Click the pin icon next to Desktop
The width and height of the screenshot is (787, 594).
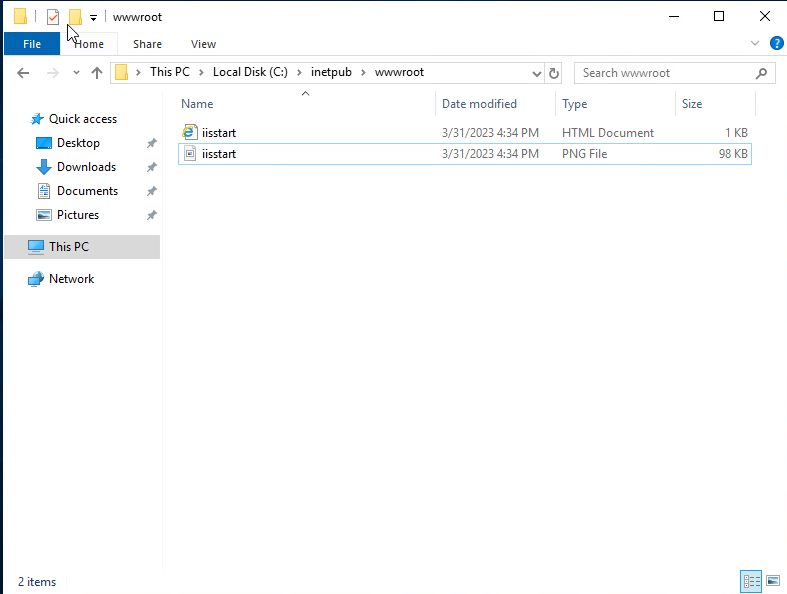click(152, 144)
